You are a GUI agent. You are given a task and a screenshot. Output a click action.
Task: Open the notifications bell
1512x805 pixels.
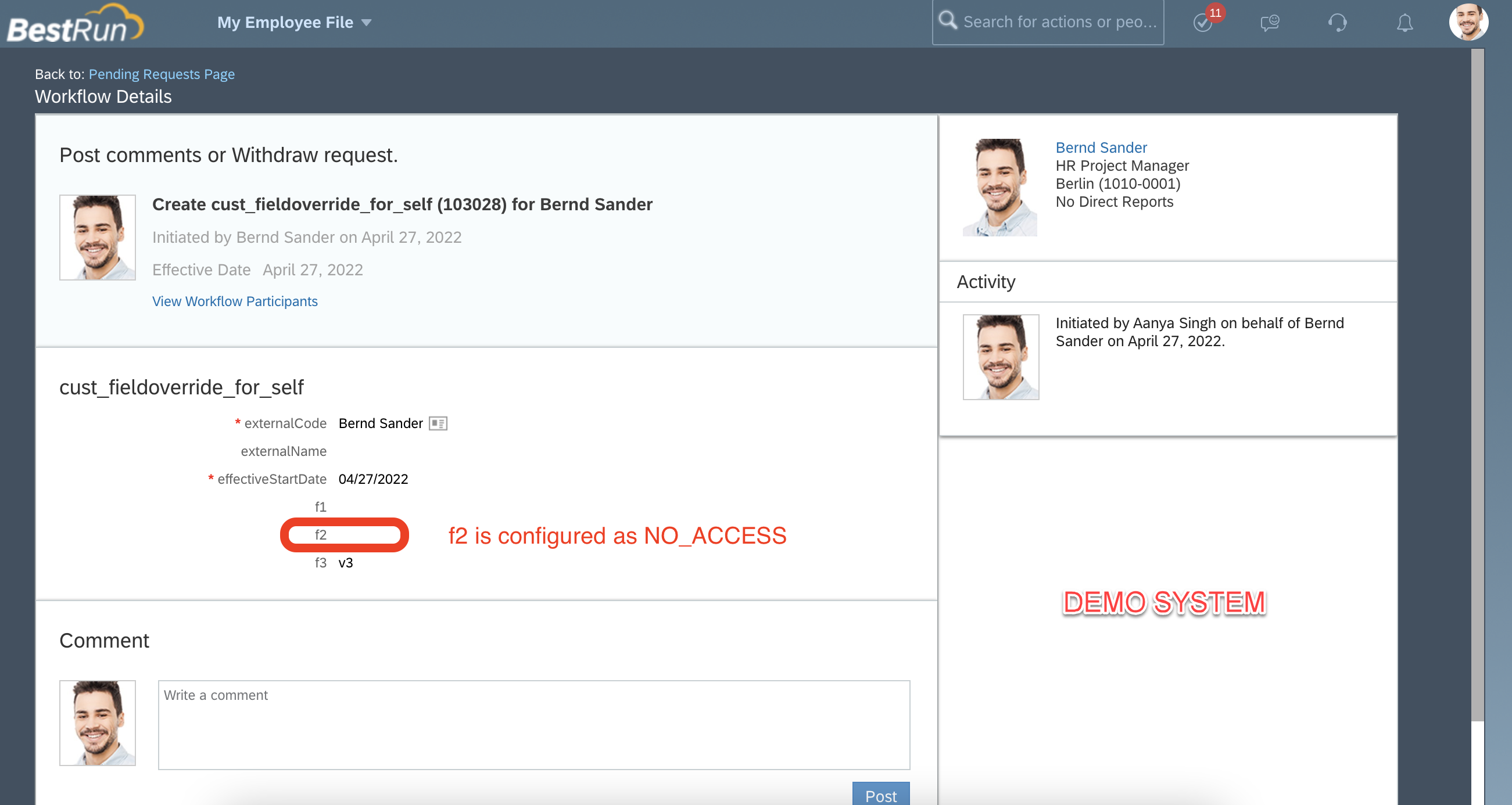pyautogui.click(x=1404, y=22)
